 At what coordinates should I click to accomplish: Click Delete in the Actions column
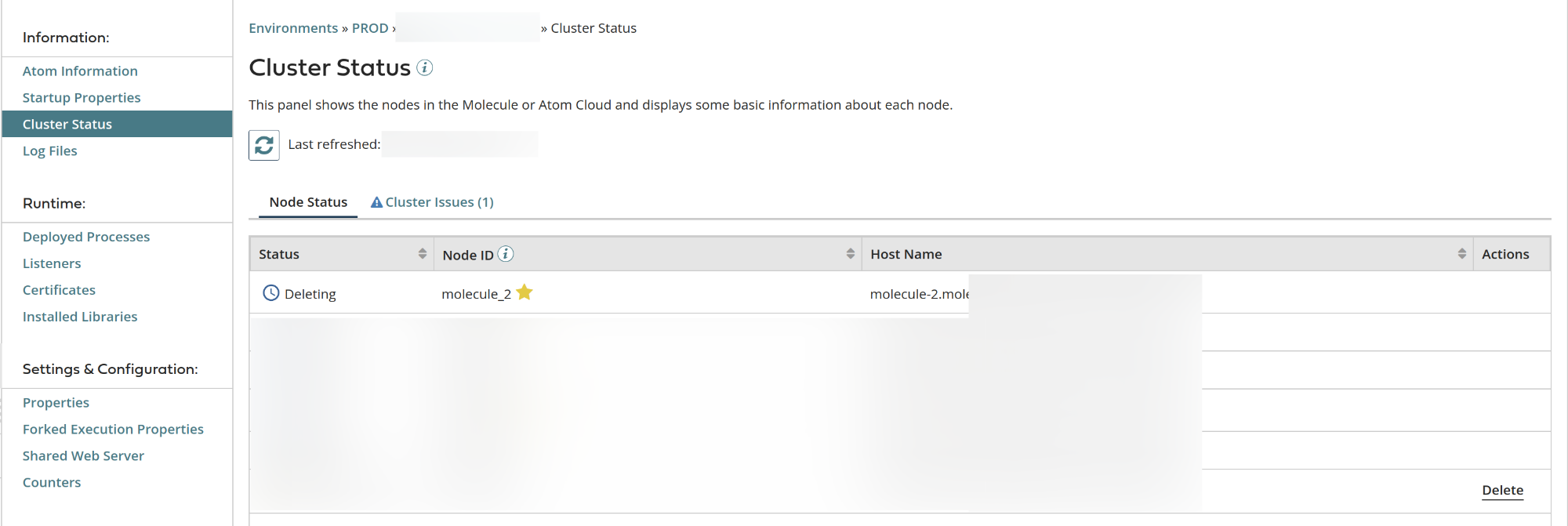tap(1502, 489)
